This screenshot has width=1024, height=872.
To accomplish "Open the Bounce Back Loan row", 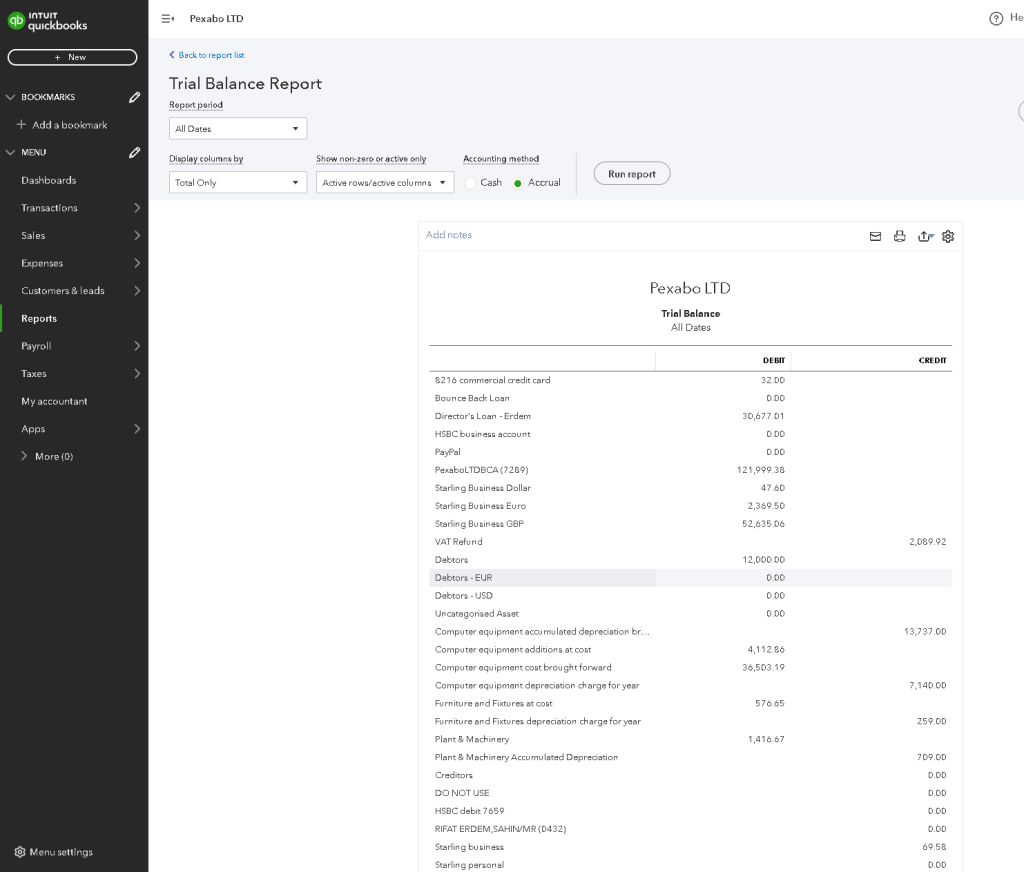I will click(472, 398).
